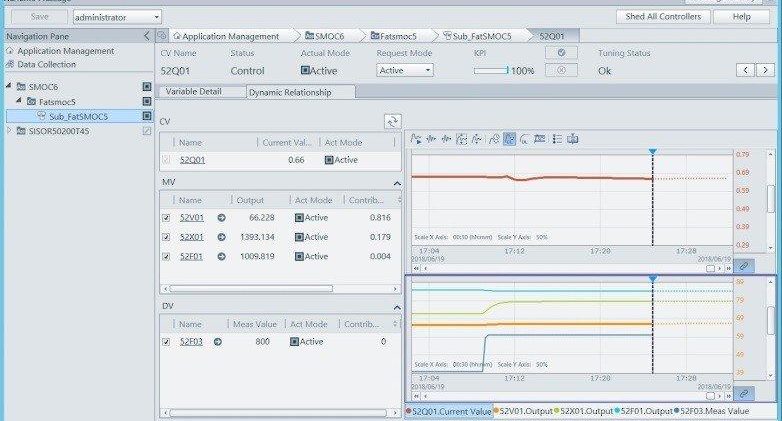Screen dimensions: 782x421
Task: Open the Request Mode Active dropdown
Action: click(405, 70)
